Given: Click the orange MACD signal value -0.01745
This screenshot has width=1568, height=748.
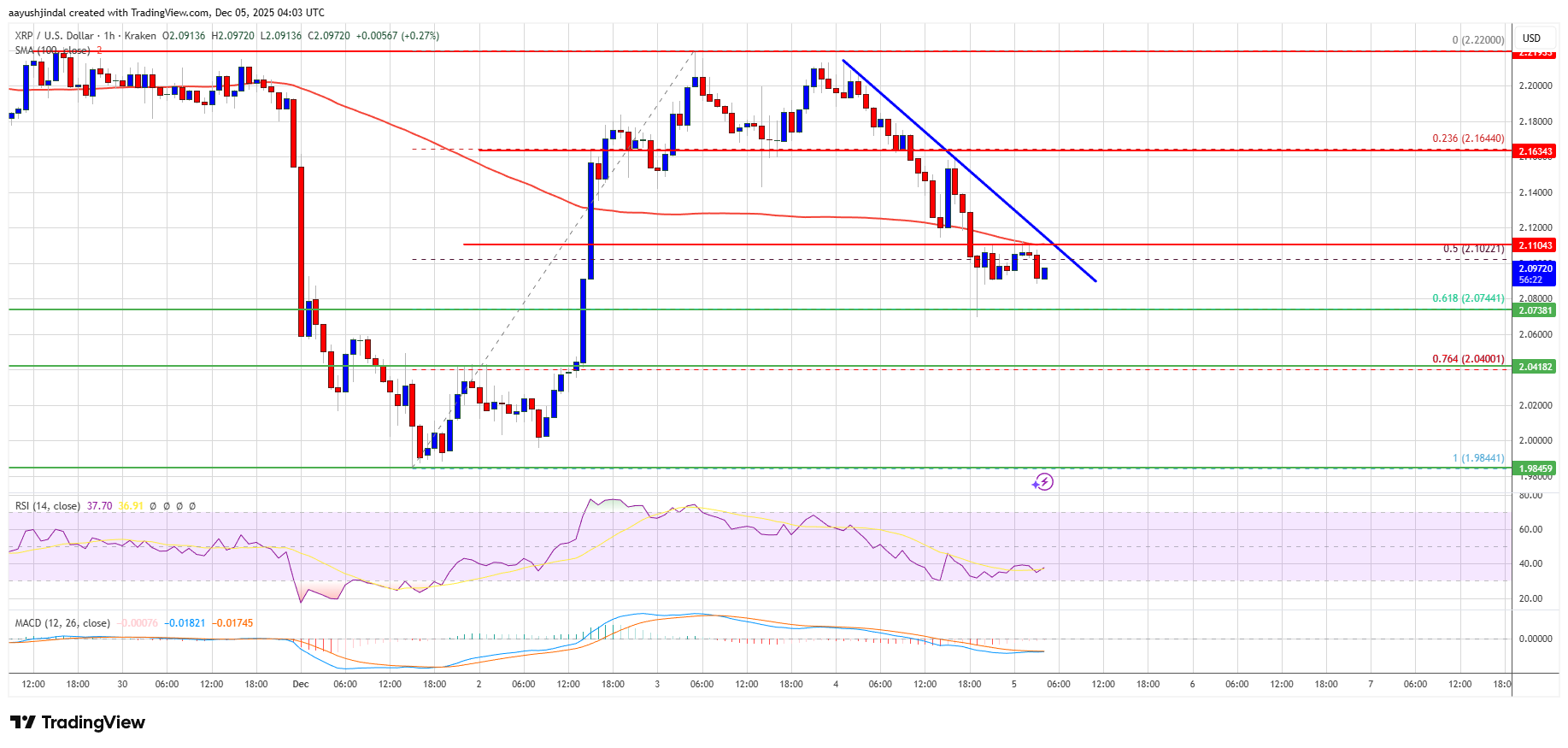Looking at the screenshot, I should pyautogui.click(x=233, y=623).
